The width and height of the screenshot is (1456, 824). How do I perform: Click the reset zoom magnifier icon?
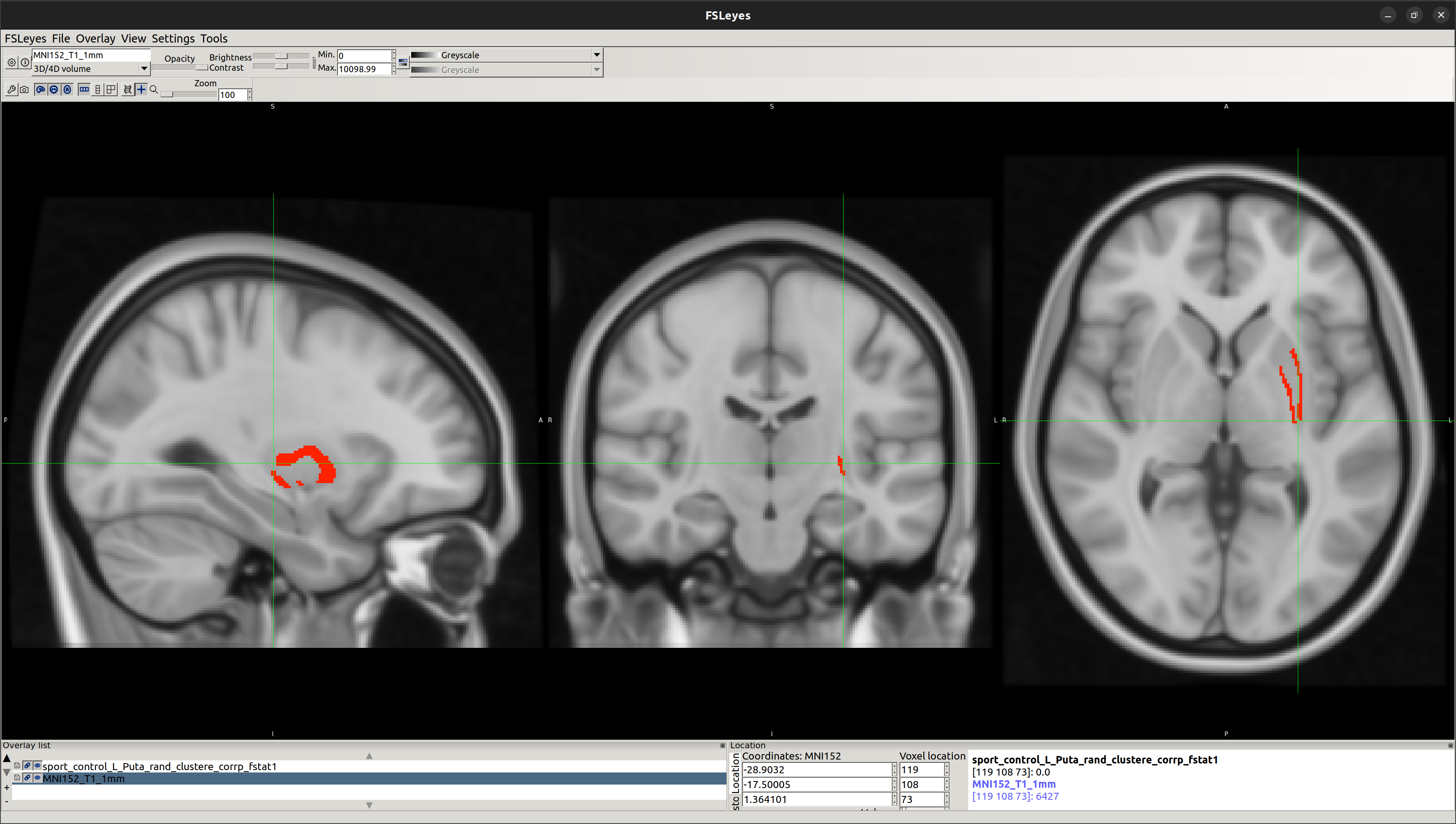tap(154, 89)
